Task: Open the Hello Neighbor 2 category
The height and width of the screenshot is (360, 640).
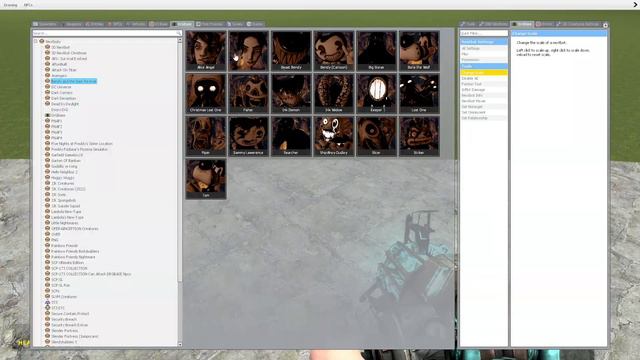Action: pos(64,172)
